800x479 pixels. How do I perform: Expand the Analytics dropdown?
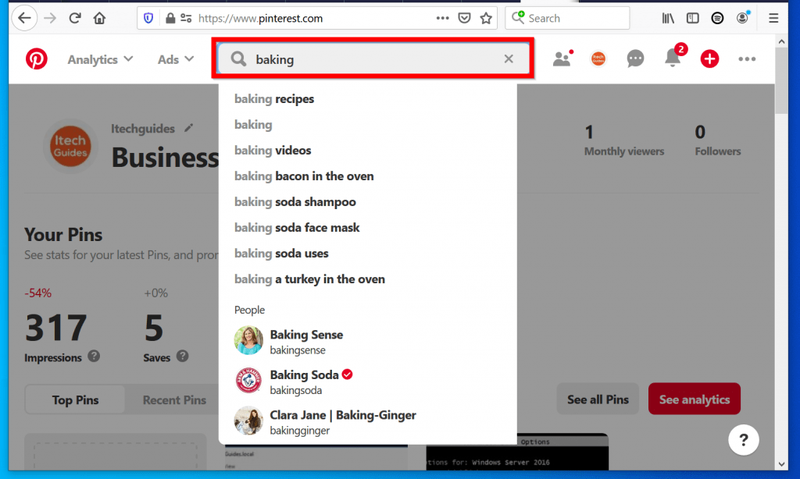101,60
